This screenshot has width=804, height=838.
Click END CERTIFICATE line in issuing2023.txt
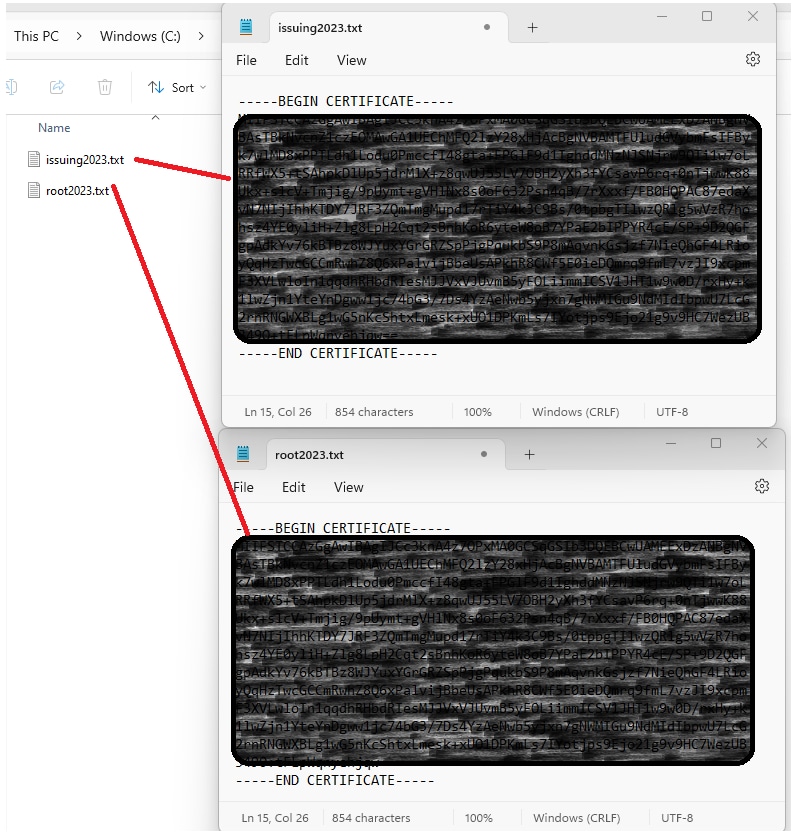point(338,353)
